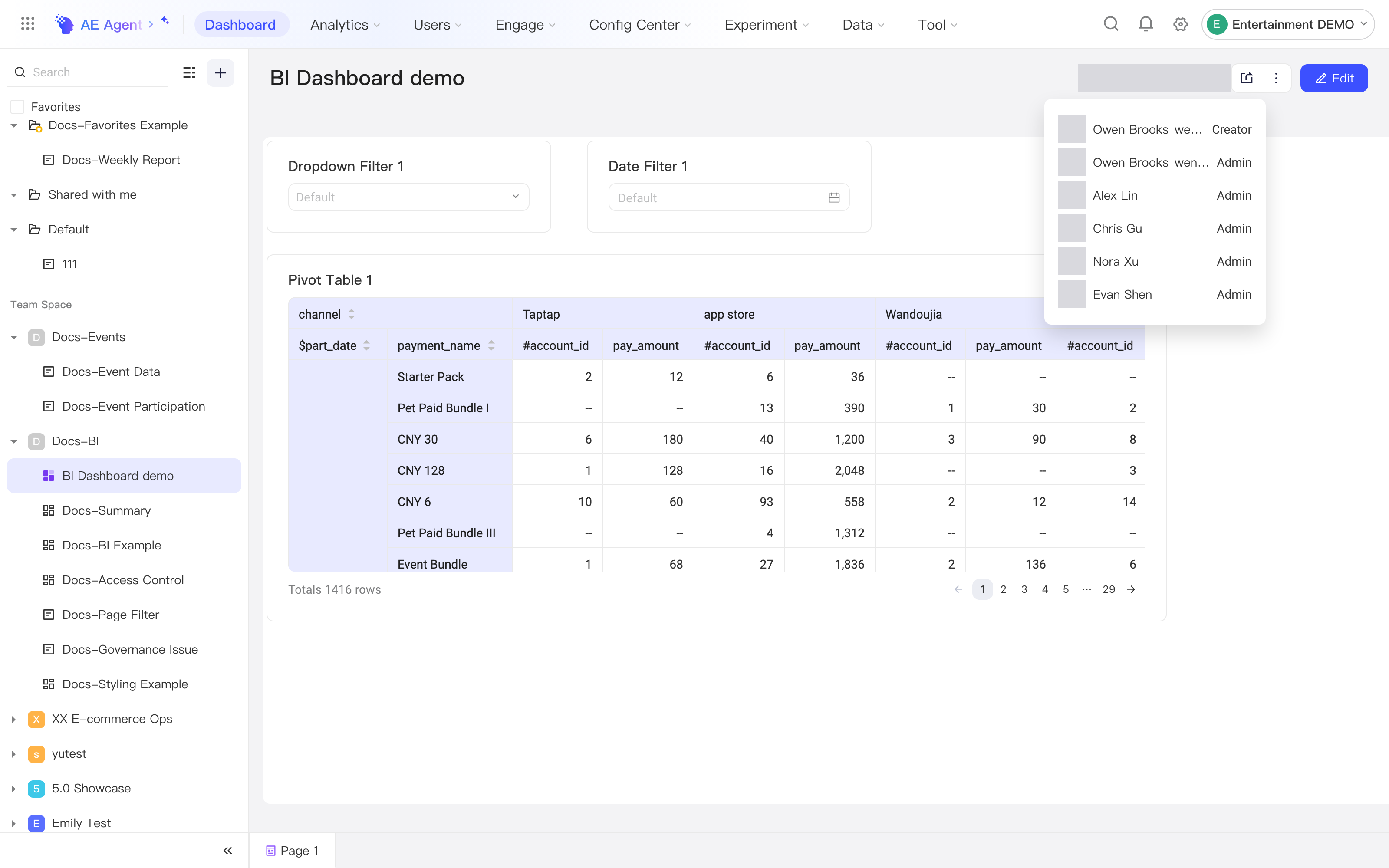1389x868 pixels.
Task: Sort by payment_name column arrows
Action: tap(491, 345)
